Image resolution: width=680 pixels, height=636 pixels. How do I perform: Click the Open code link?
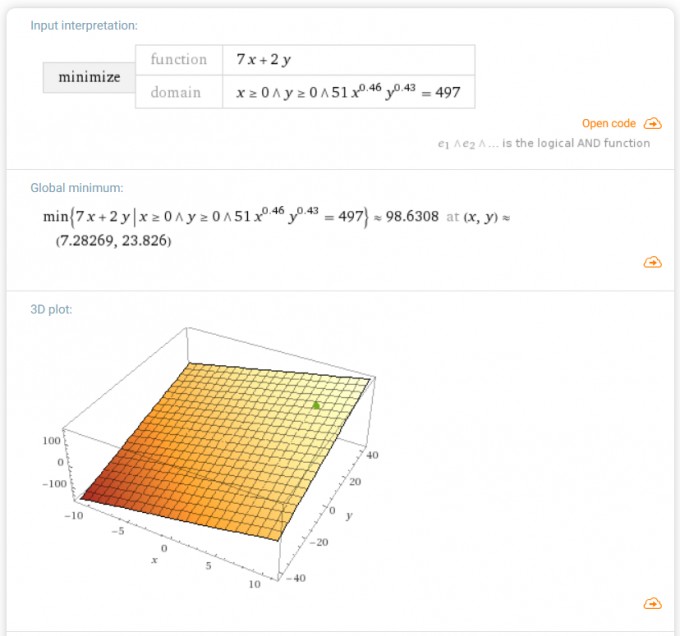tap(608, 124)
